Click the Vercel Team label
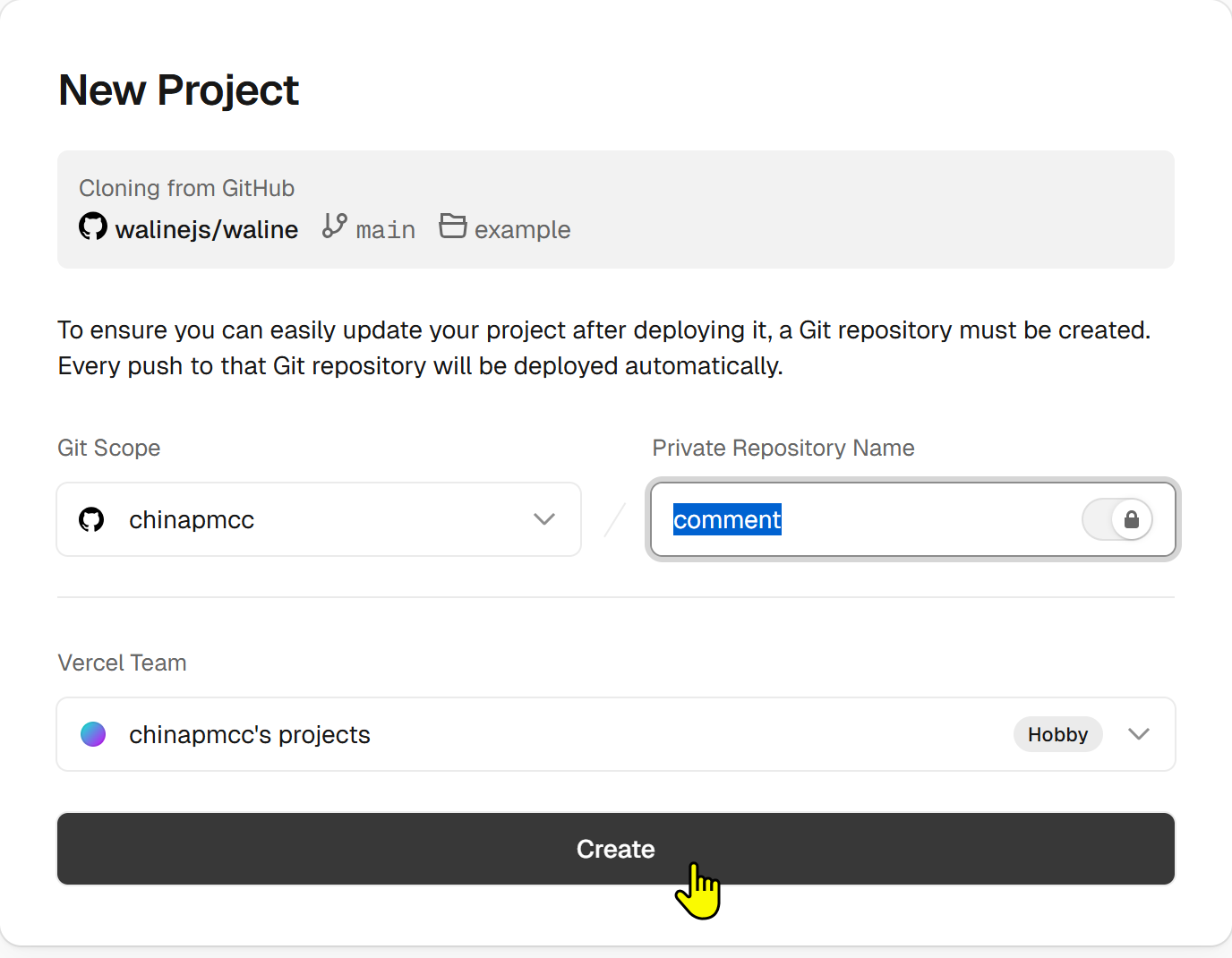Image resolution: width=1232 pixels, height=958 pixels. (122, 663)
